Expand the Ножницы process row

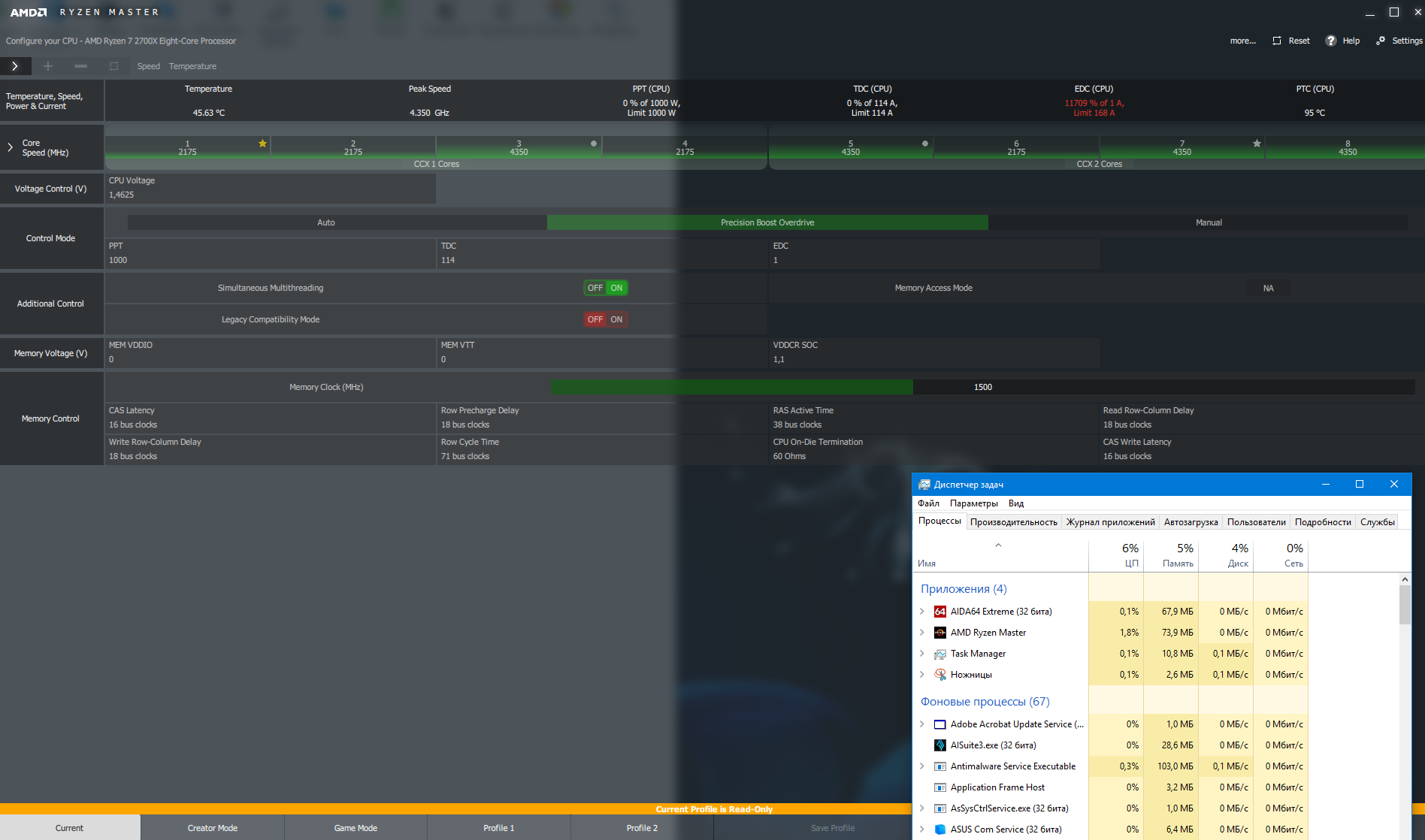[922, 675]
